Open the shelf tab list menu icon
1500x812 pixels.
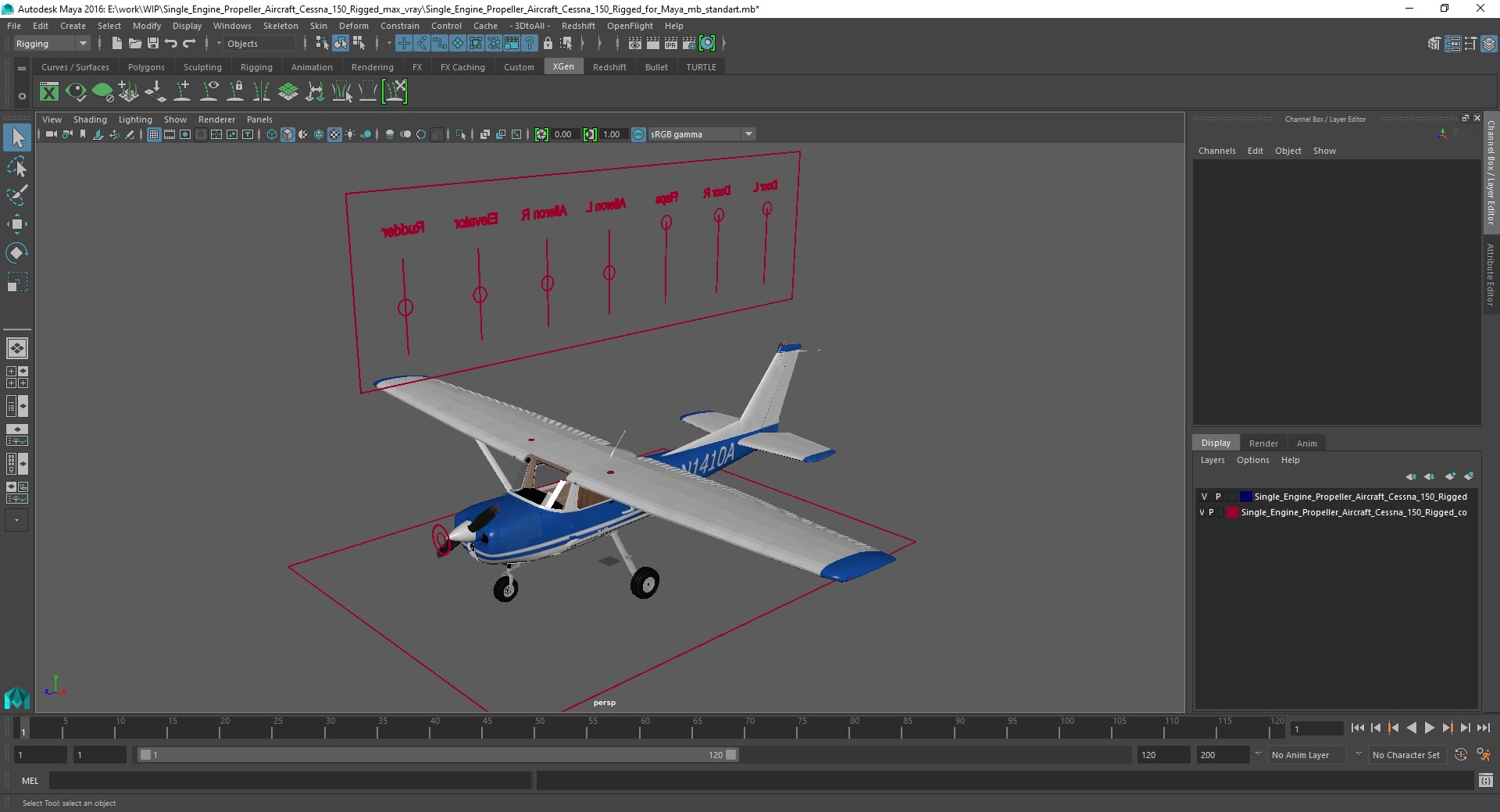[22, 68]
